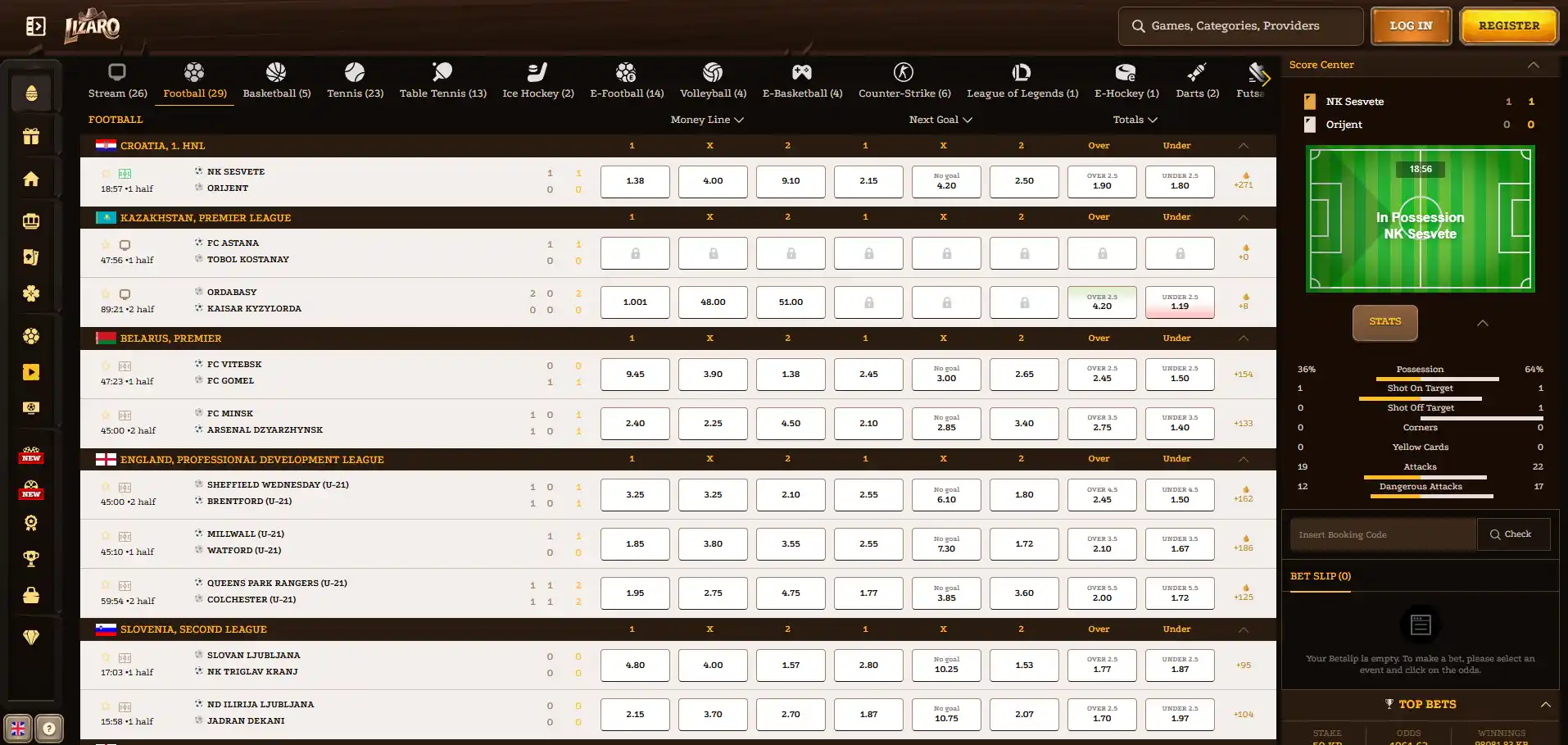
Task: Switch to the Table Tennis (13) tab
Action: pyautogui.click(x=443, y=82)
